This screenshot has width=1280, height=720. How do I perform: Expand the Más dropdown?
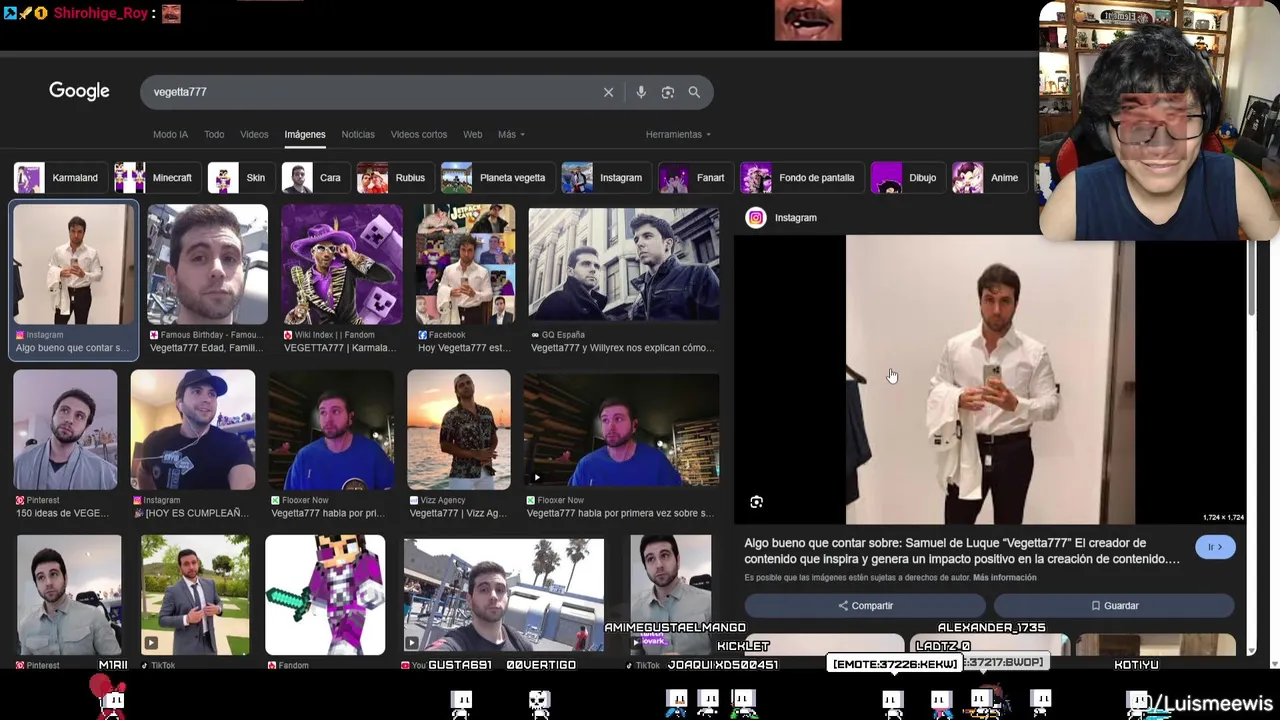click(511, 134)
